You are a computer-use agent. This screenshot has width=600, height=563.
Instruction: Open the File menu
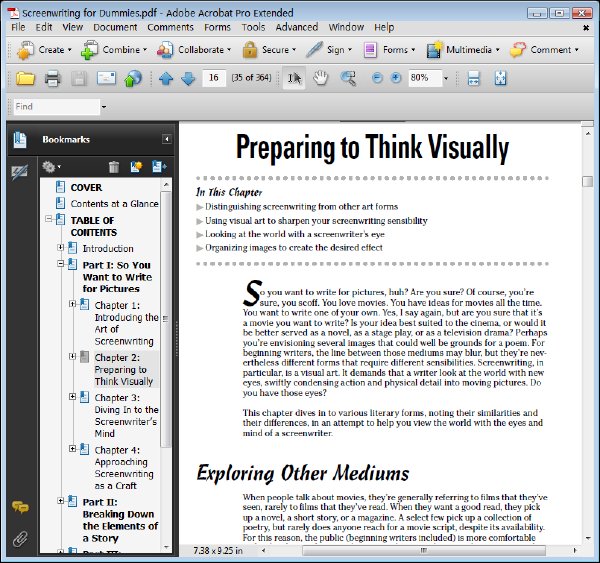18,27
